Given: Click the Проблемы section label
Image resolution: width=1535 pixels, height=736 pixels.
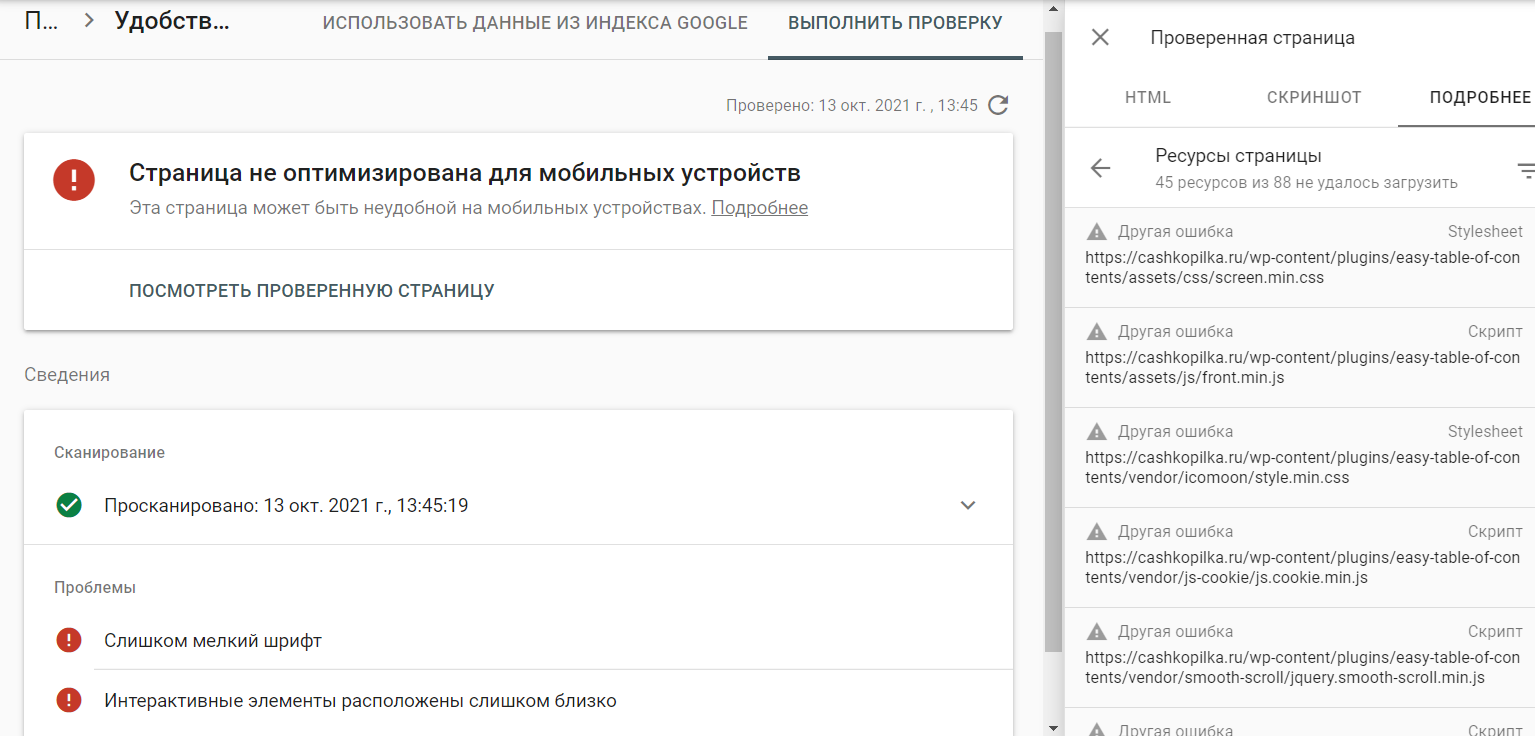Looking at the screenshot, I should pyautogui.click(x=95, y=588).
